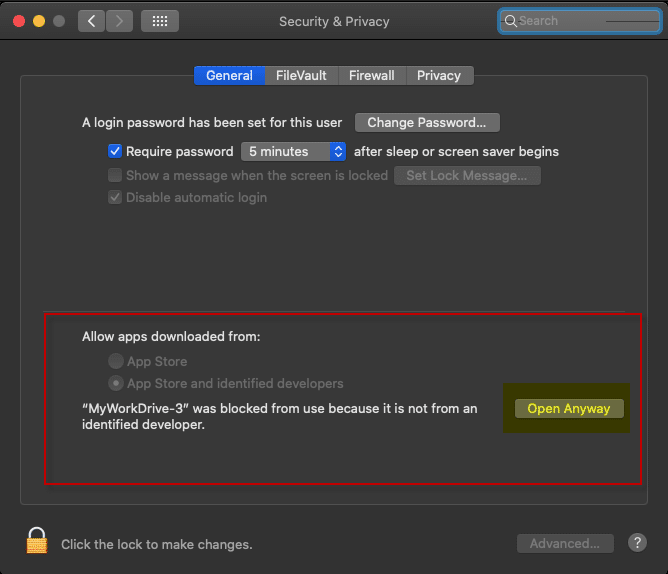Select the General tab
The image size is (668, 574).
coord(229,75)
